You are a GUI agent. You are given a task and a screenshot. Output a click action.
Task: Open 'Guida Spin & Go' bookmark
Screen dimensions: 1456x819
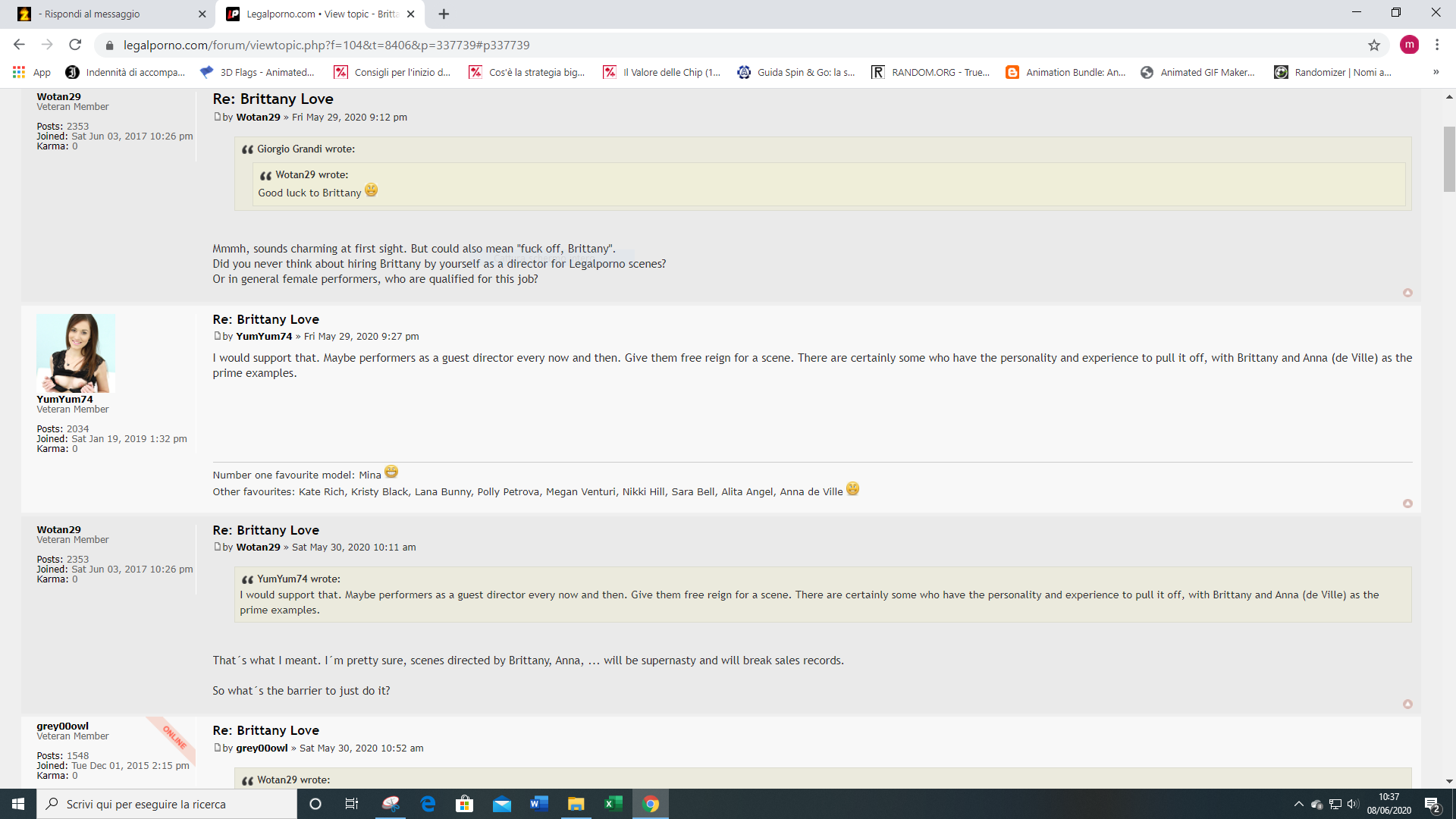796,72
